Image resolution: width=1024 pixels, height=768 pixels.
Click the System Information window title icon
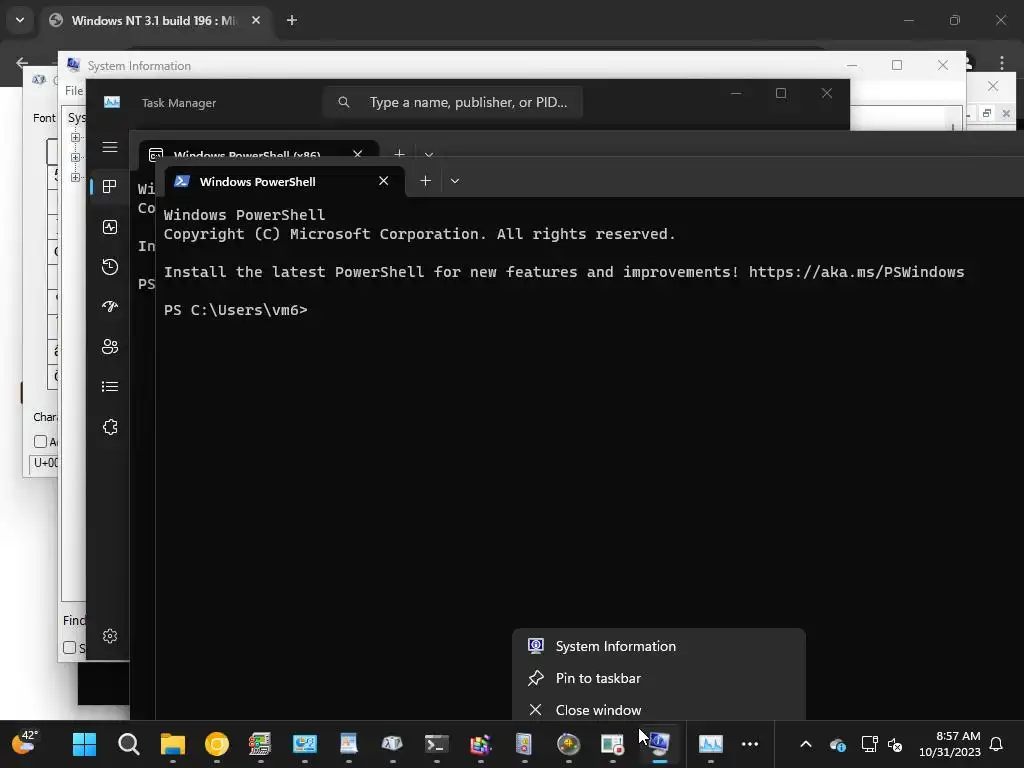tap(73, 65)
